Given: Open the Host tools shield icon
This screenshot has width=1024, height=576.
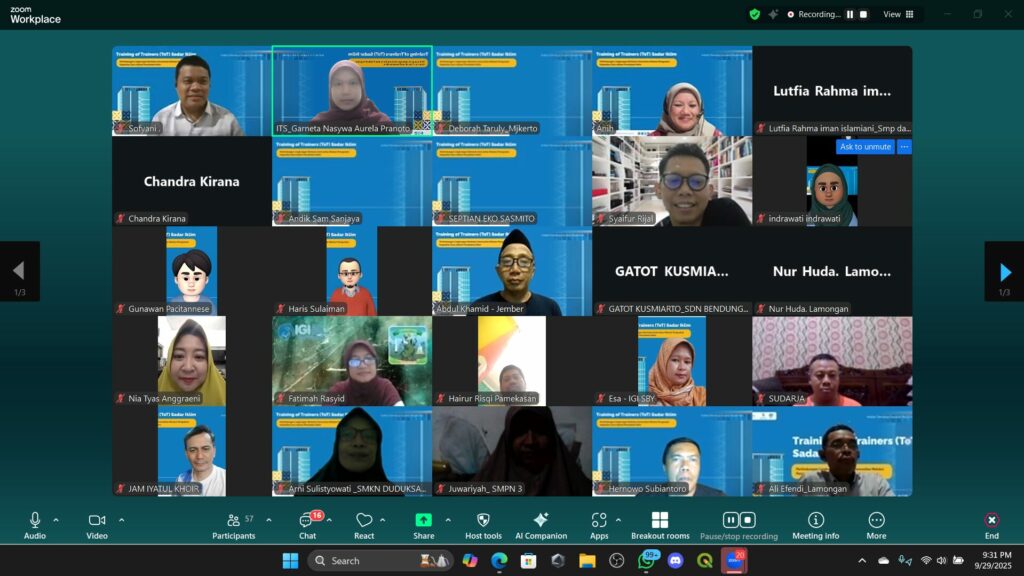Looking at the screenshot, I should click(x=483, y=520).
